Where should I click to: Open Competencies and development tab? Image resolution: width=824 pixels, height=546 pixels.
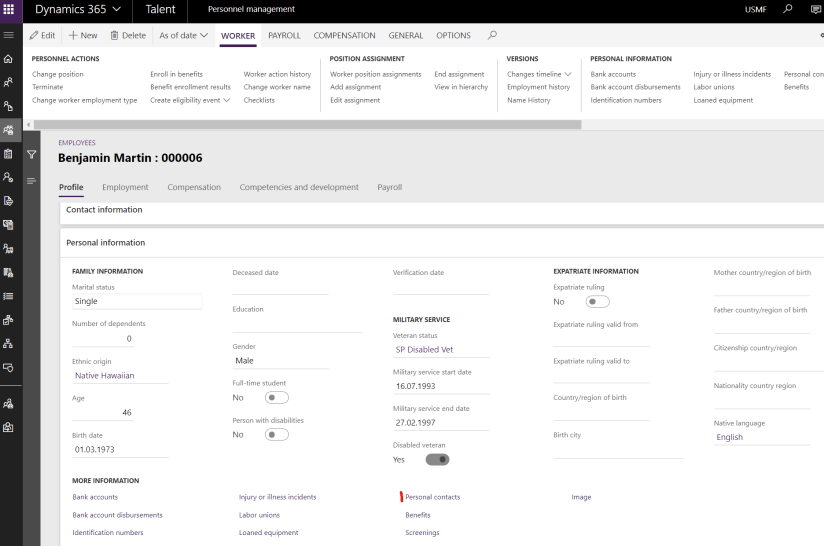point(299,187)
